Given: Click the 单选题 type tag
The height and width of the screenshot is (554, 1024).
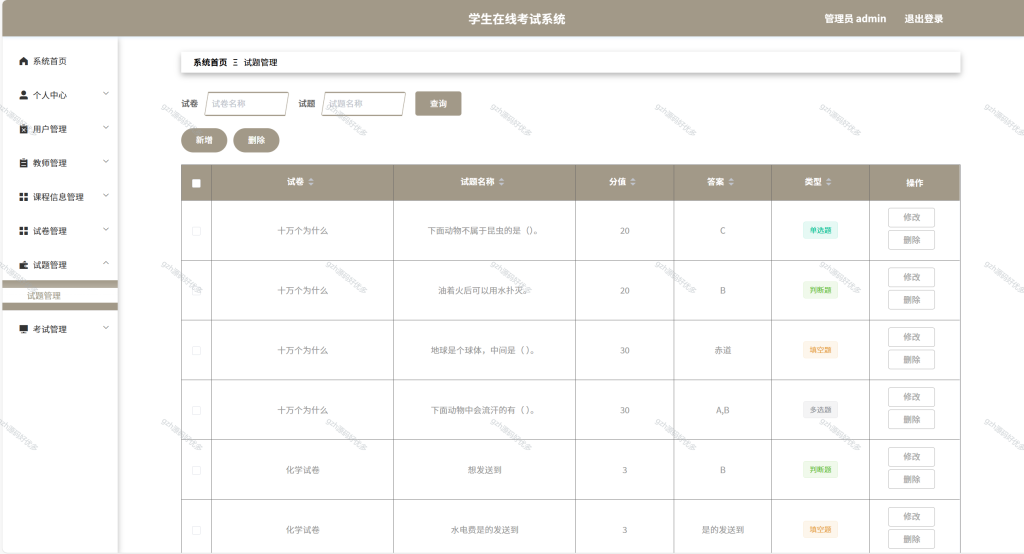Looking at the screenshot, I should [820, 230].
